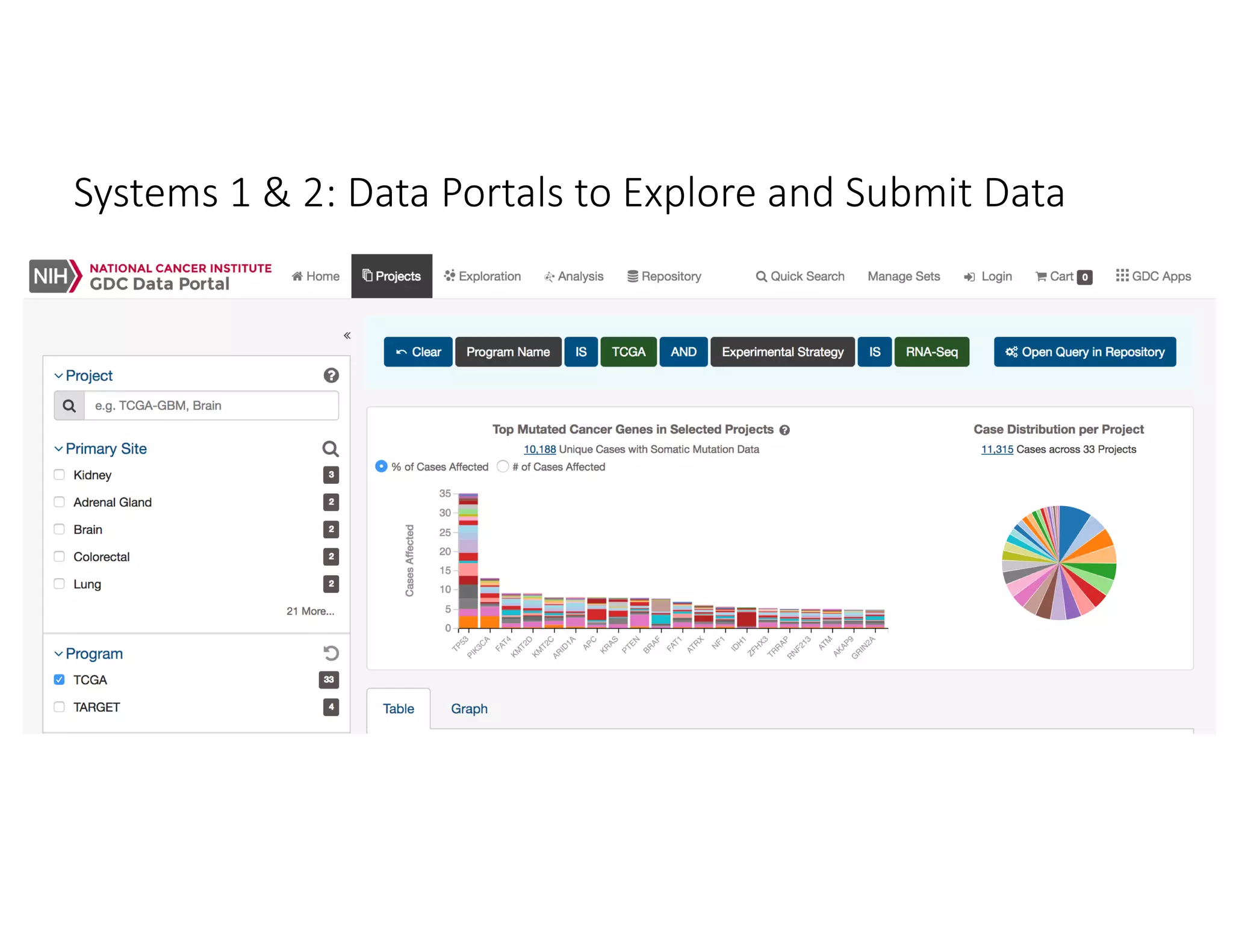This screenshot has width=1233, height=952.
Task: Click the GDC Data Portal title
Action: [160, 284]
